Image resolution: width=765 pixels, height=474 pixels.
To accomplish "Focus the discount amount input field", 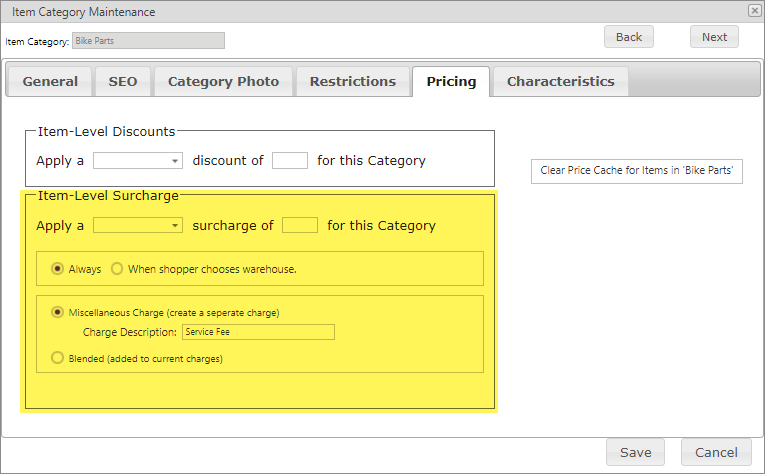I will [290, 160].
